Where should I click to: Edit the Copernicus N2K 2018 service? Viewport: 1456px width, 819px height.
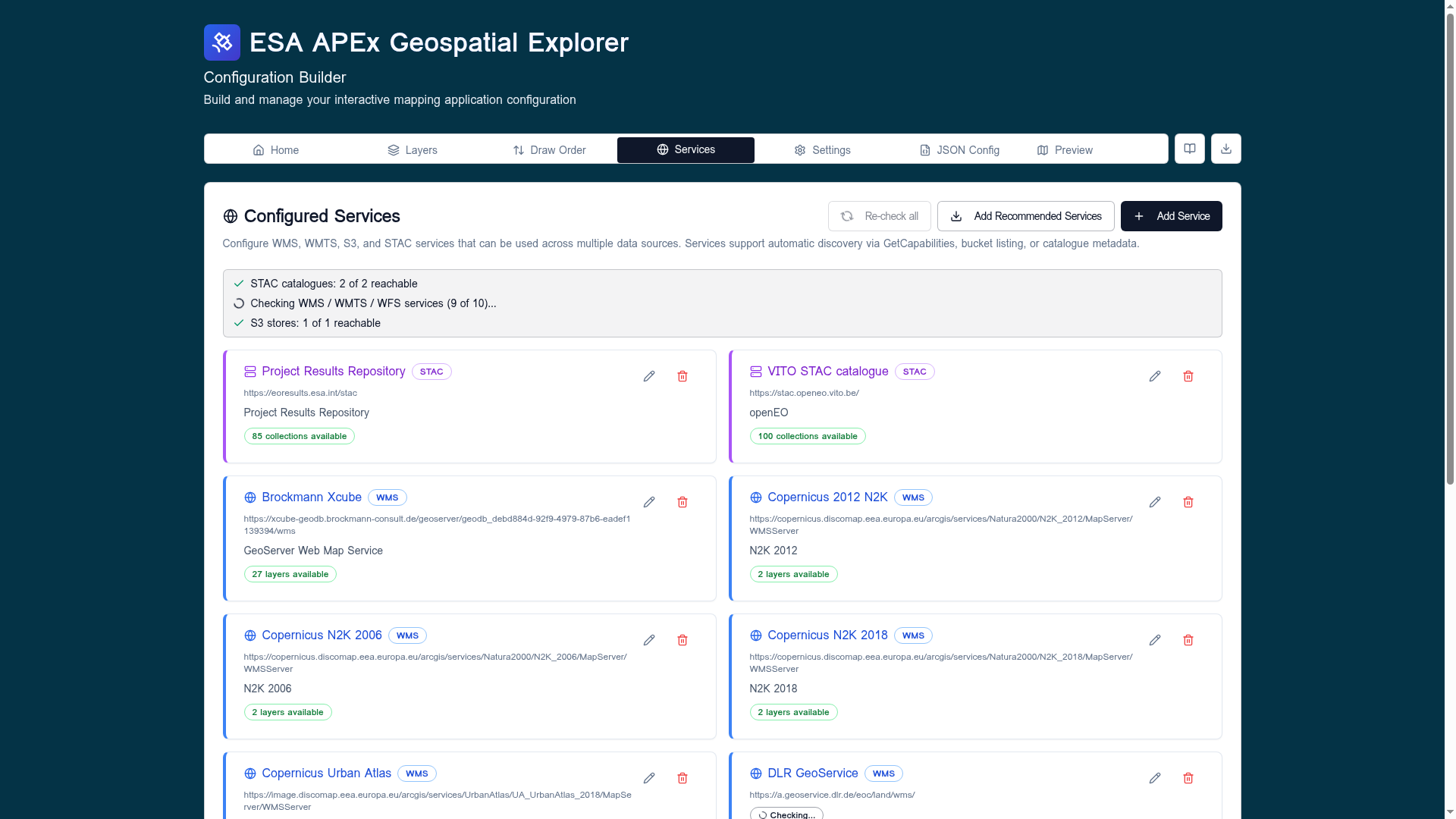coord(1155,641)
